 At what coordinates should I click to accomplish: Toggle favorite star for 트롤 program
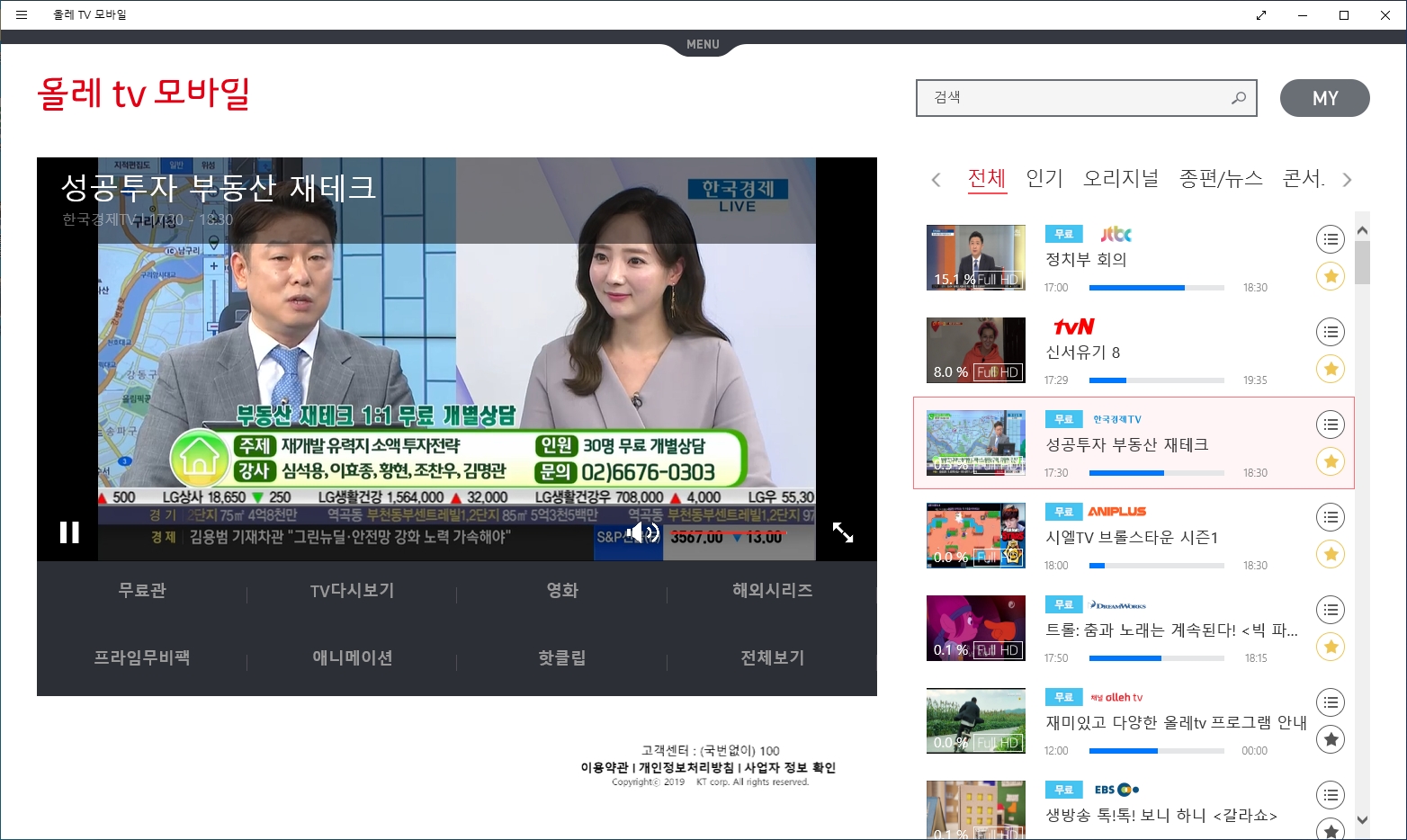[1331, 647]
